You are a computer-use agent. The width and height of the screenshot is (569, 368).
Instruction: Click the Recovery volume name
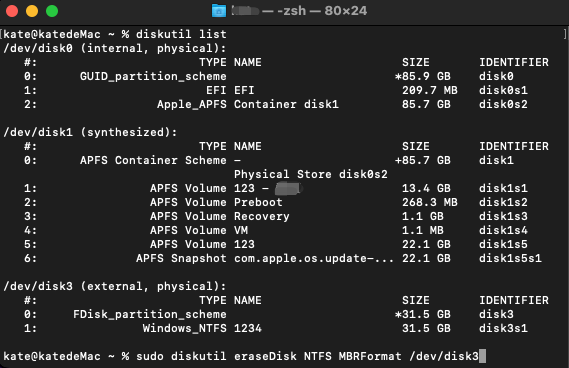262,216
